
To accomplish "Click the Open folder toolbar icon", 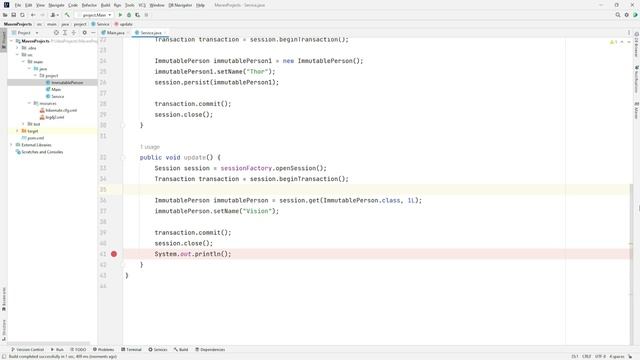I will point(5,15).
